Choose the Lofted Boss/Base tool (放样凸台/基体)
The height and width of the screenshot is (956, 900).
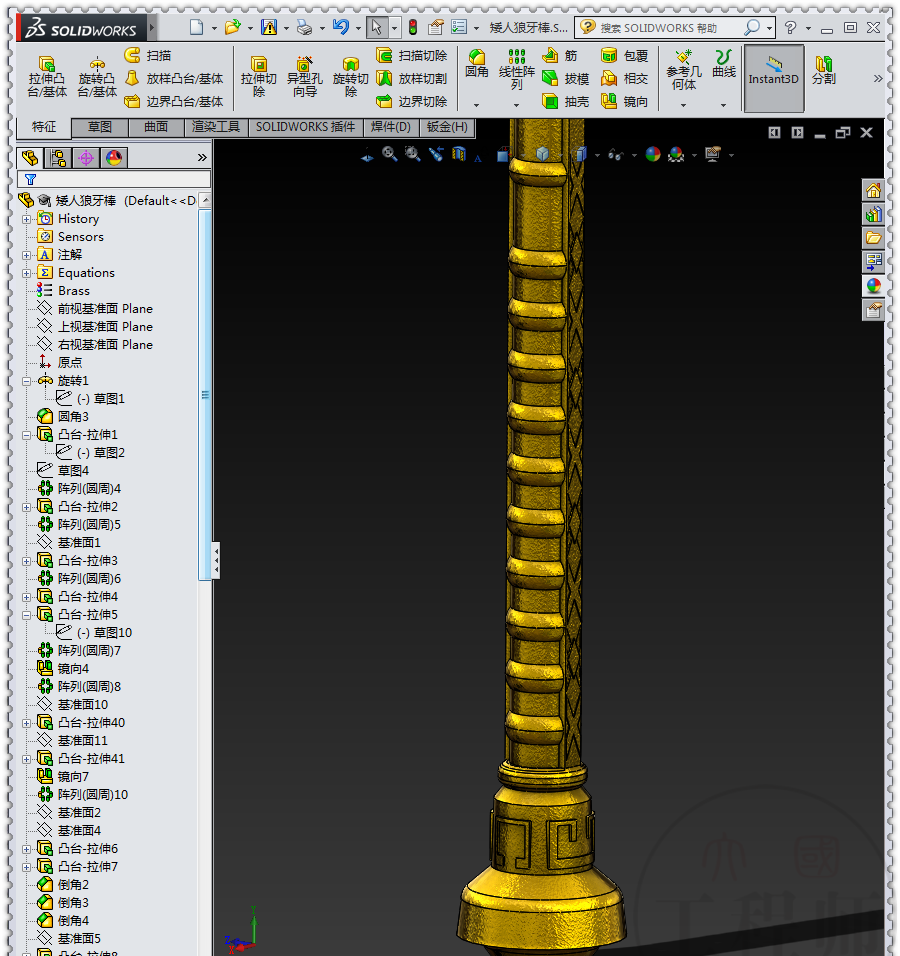tap(174, 79)
